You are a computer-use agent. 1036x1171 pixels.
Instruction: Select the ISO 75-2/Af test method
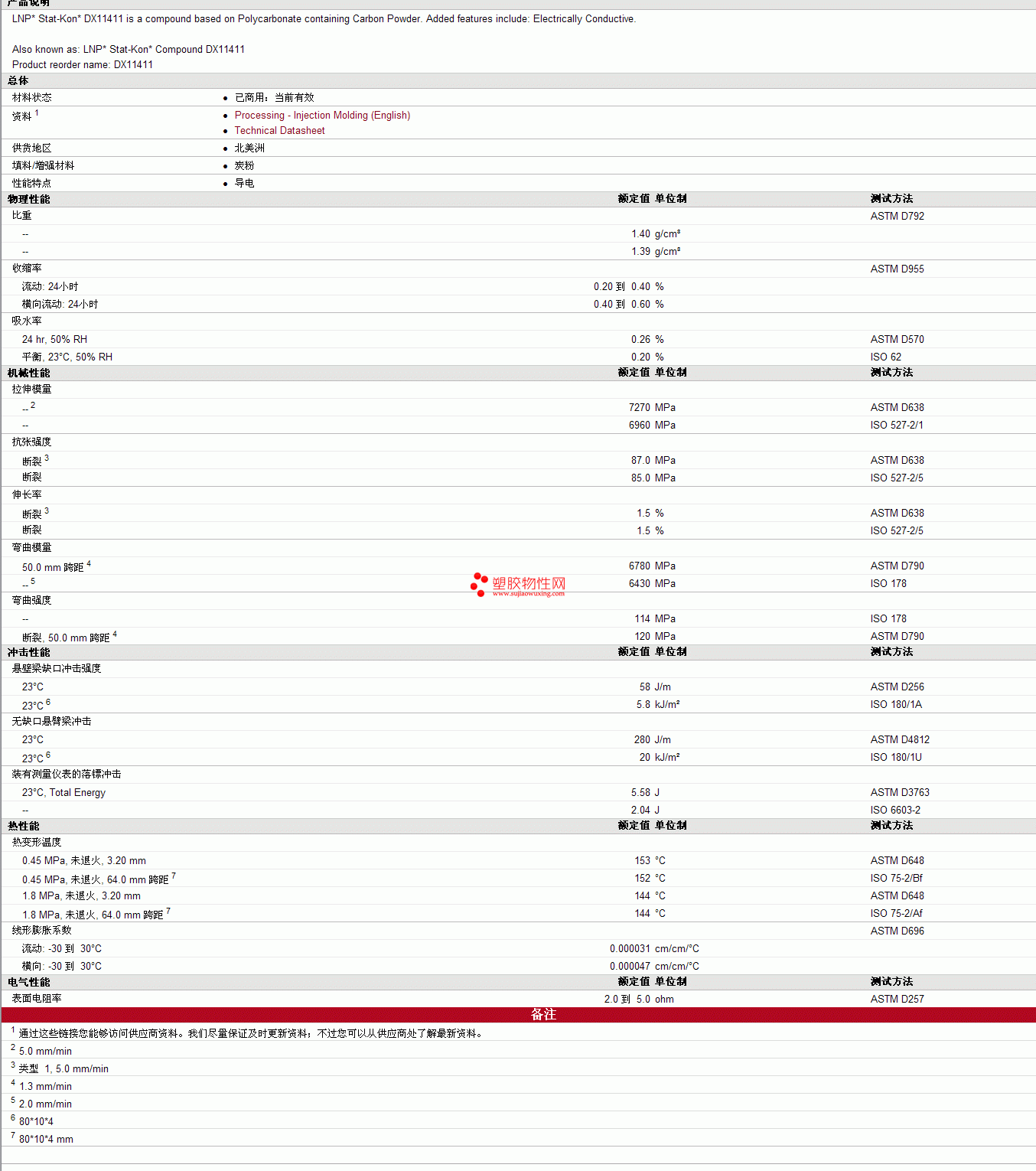[897, 914]
